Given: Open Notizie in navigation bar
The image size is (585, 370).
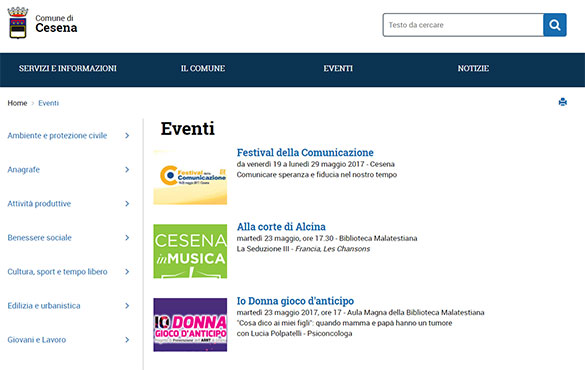Looking at the screenshot, I should 473,69.
